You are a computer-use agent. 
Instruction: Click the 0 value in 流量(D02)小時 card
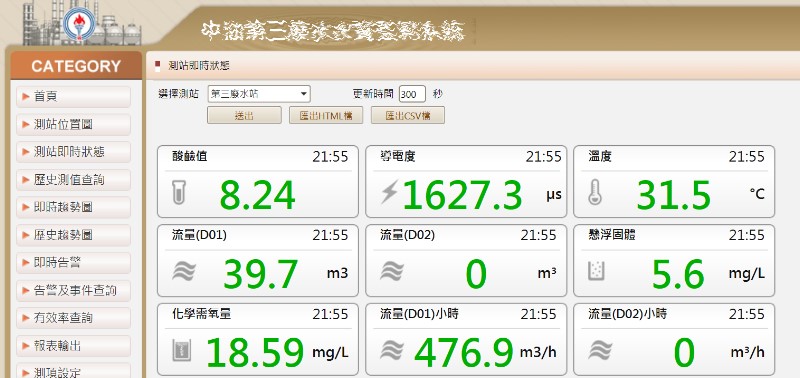pyautogui.click(x=684, y=352)
